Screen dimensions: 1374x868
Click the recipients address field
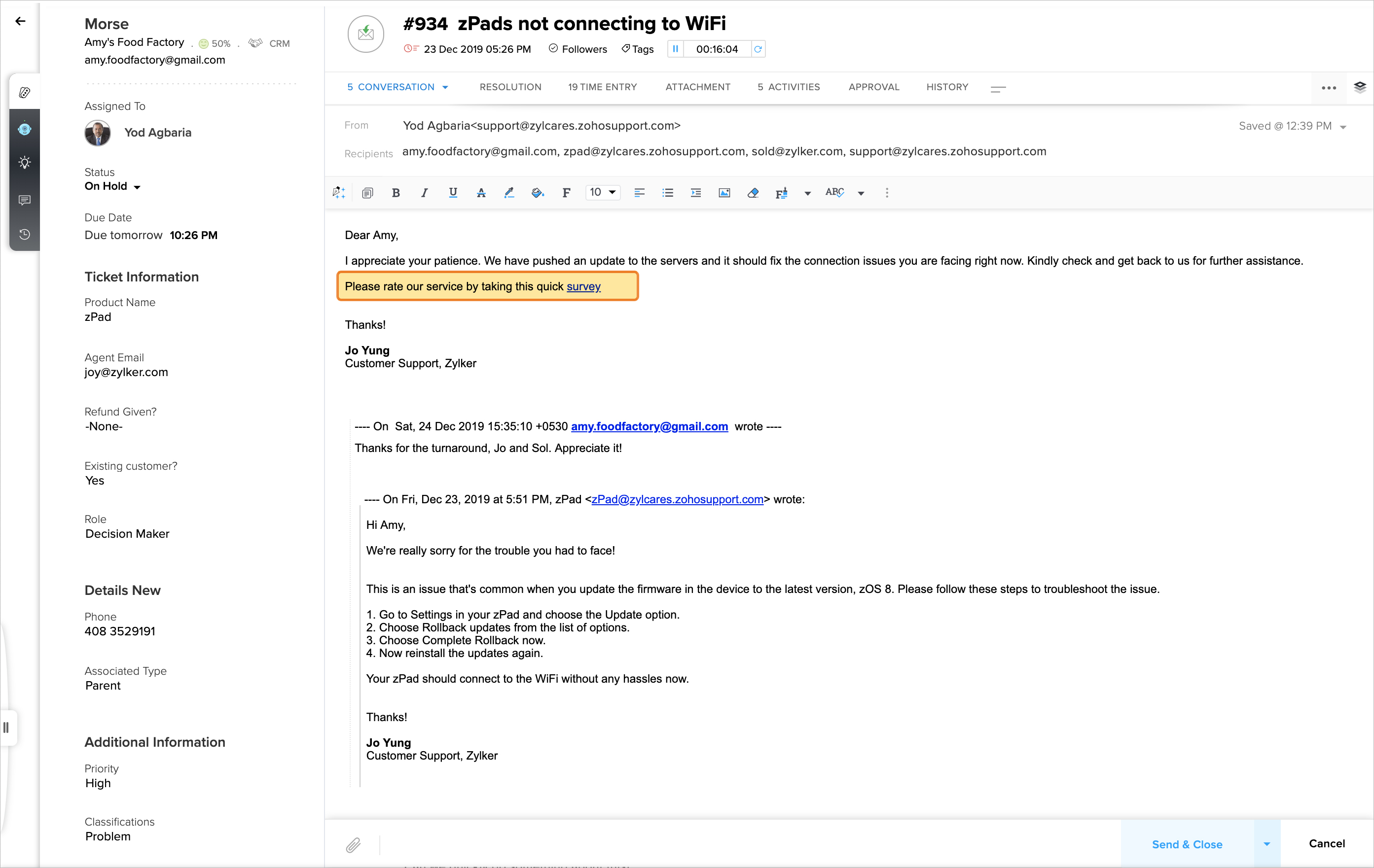click(723, 152)
